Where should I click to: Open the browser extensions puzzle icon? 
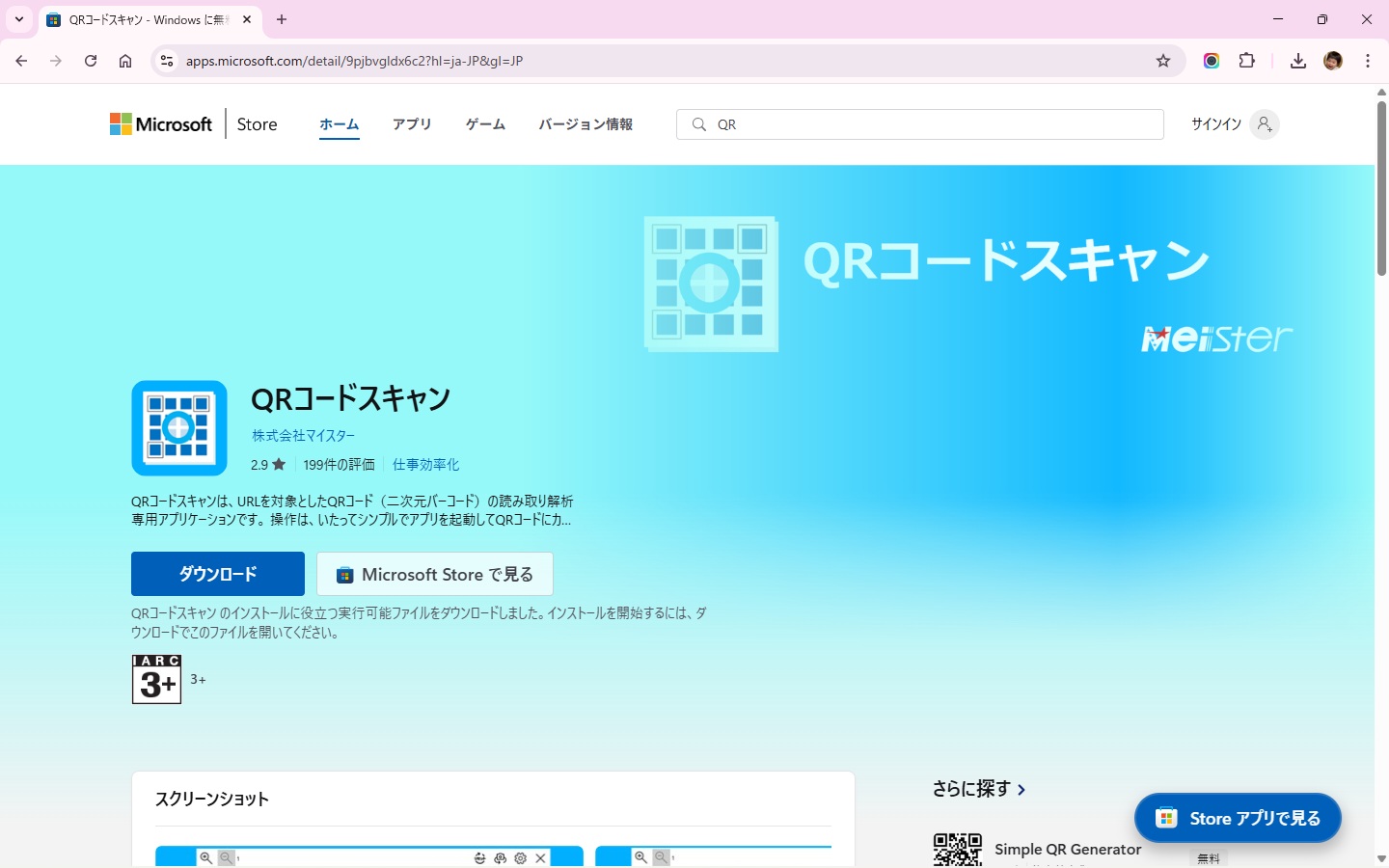pyautogui.click(x=1246, y=61)
